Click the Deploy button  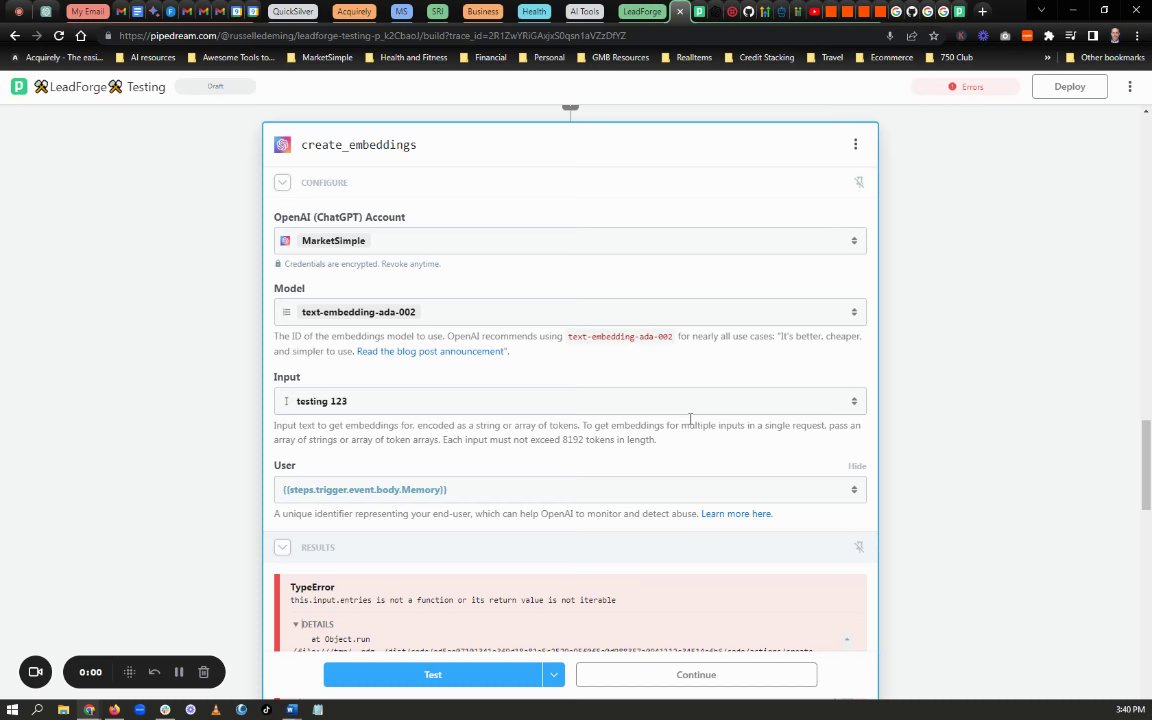coord(1069,87)
